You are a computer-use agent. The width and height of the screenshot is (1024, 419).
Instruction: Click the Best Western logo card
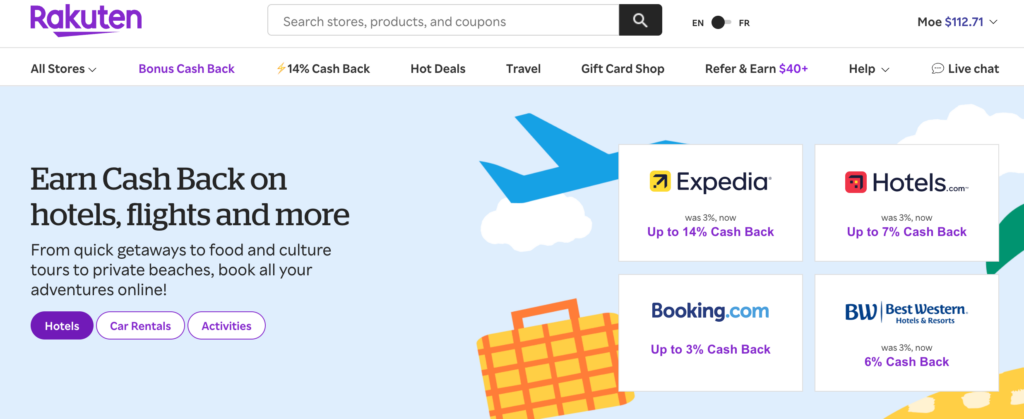point(906,332)
